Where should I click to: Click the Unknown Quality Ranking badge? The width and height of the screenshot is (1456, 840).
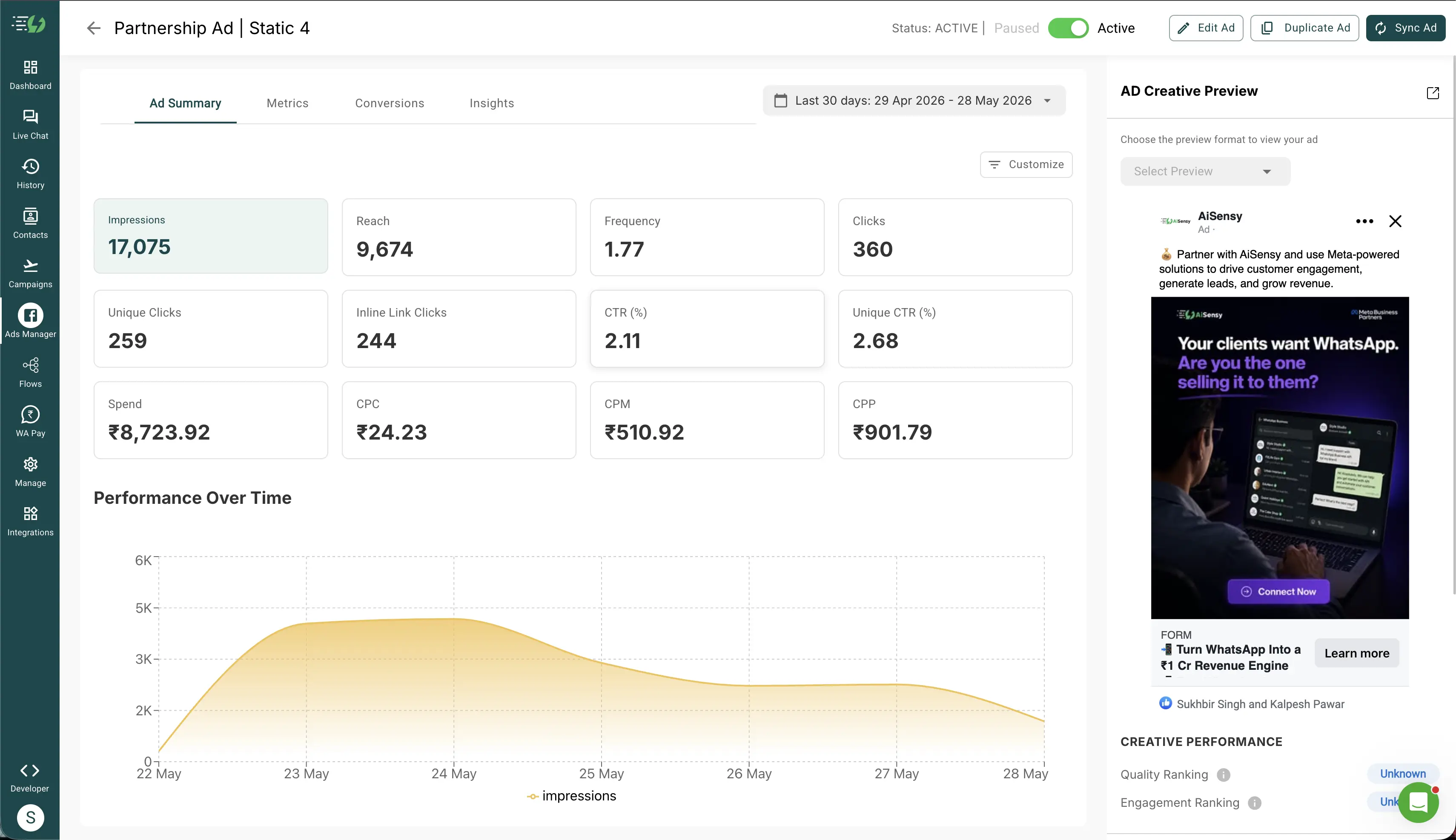(1402, 774)
